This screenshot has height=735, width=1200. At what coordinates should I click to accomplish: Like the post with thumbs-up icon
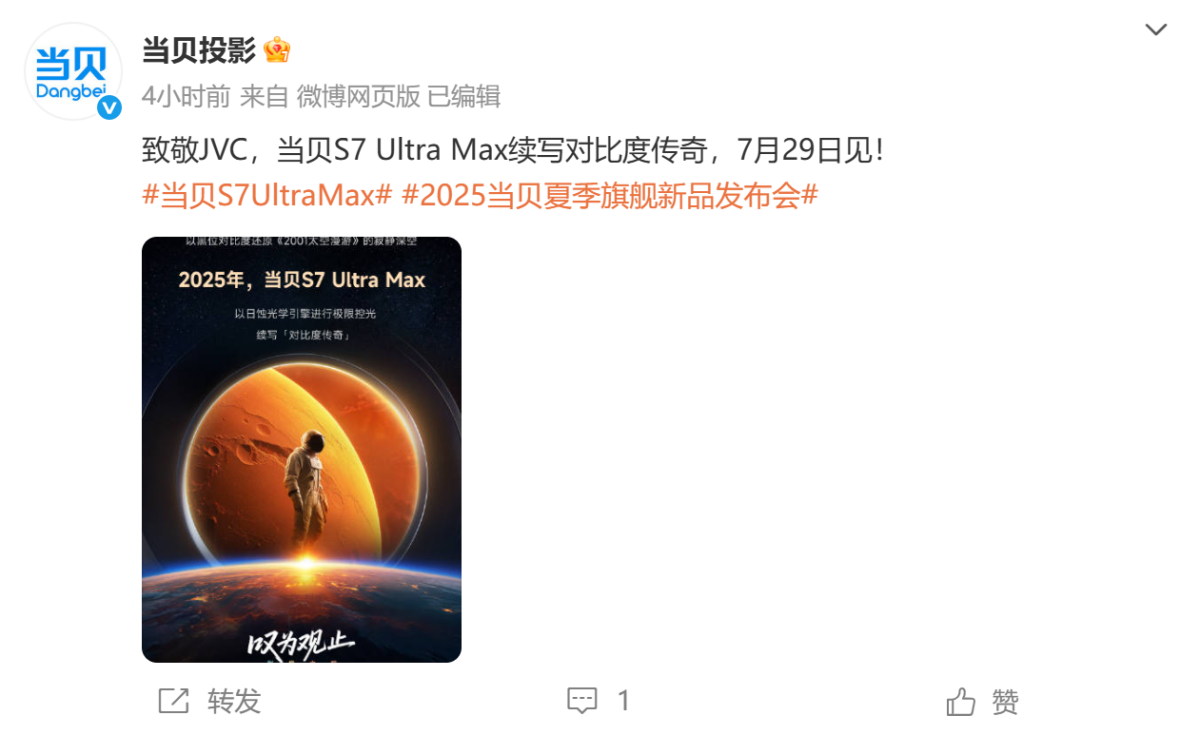coord(961,701)
